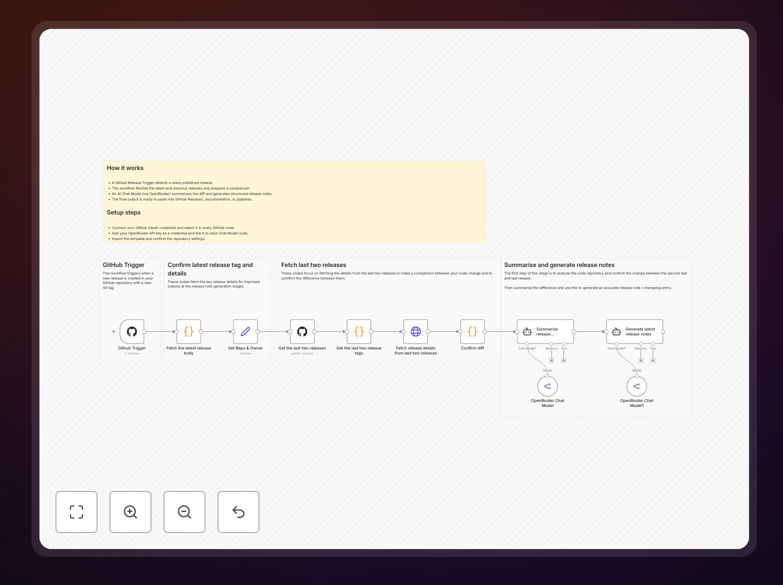Click the "Setup steps" heading

coord(123,212)
